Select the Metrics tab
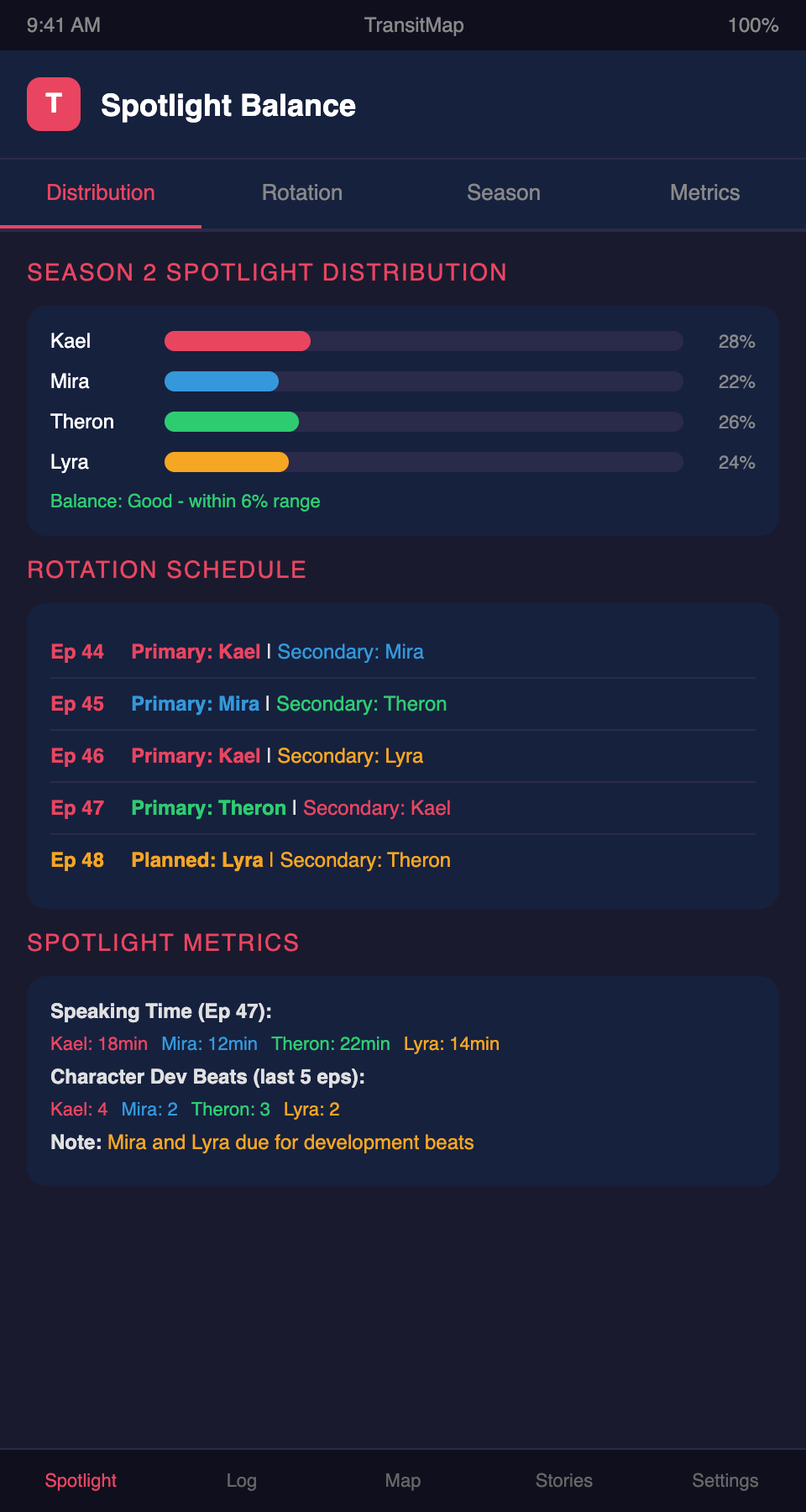 coord(705,193)
